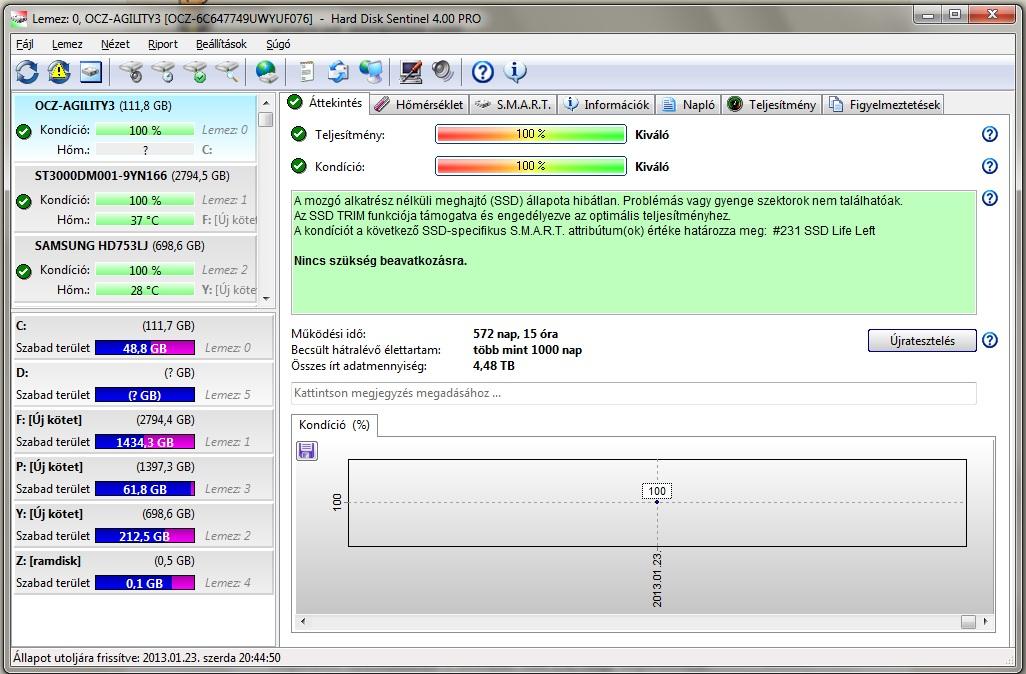The image size is (1026, 674).
Task: Click the Újratesztelés button
Action: pos(922,340)
